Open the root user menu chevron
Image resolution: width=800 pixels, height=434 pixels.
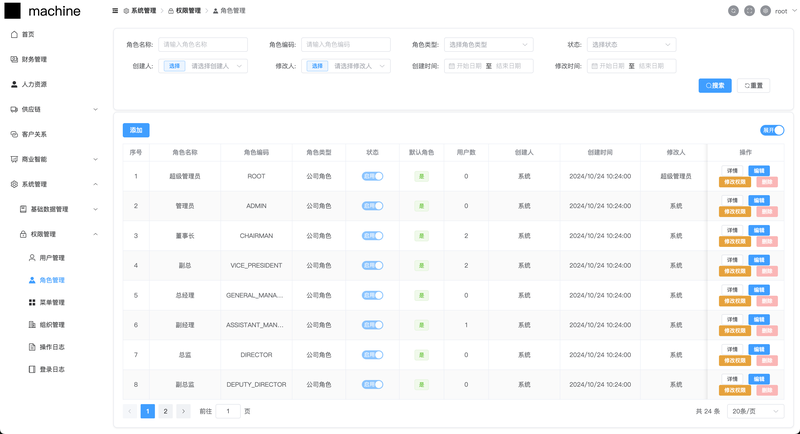pos(794,11)
